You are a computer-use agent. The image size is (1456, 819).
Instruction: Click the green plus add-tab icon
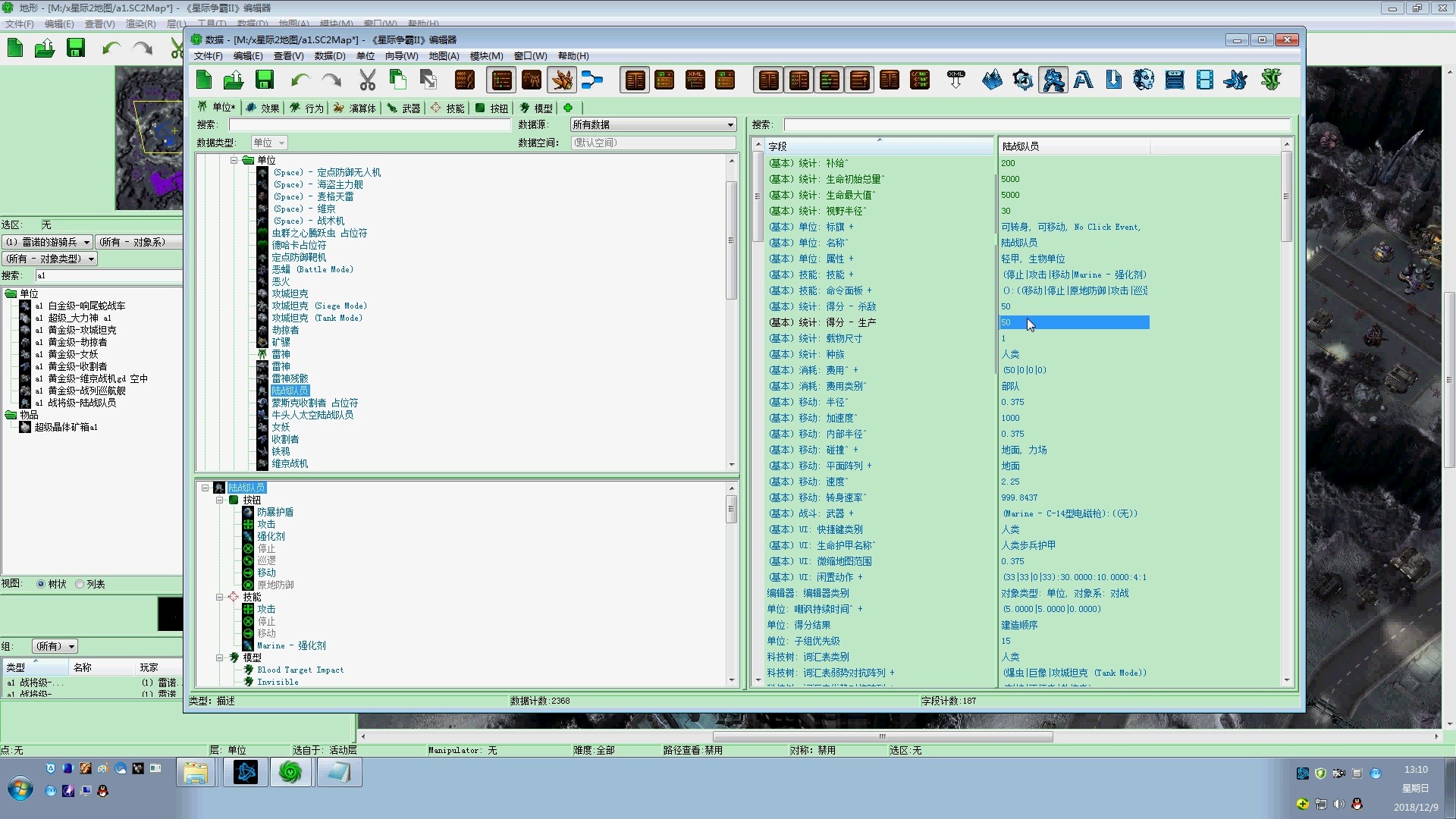click(x=568, y=108)
